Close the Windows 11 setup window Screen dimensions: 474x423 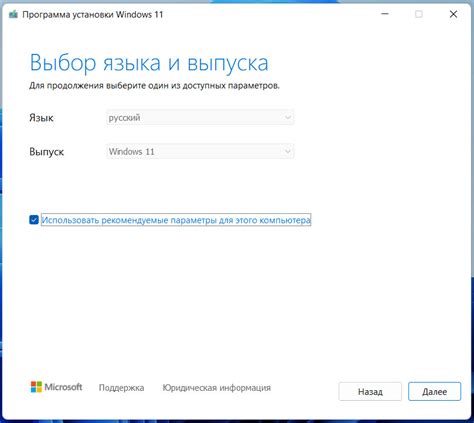pos(453,14)
